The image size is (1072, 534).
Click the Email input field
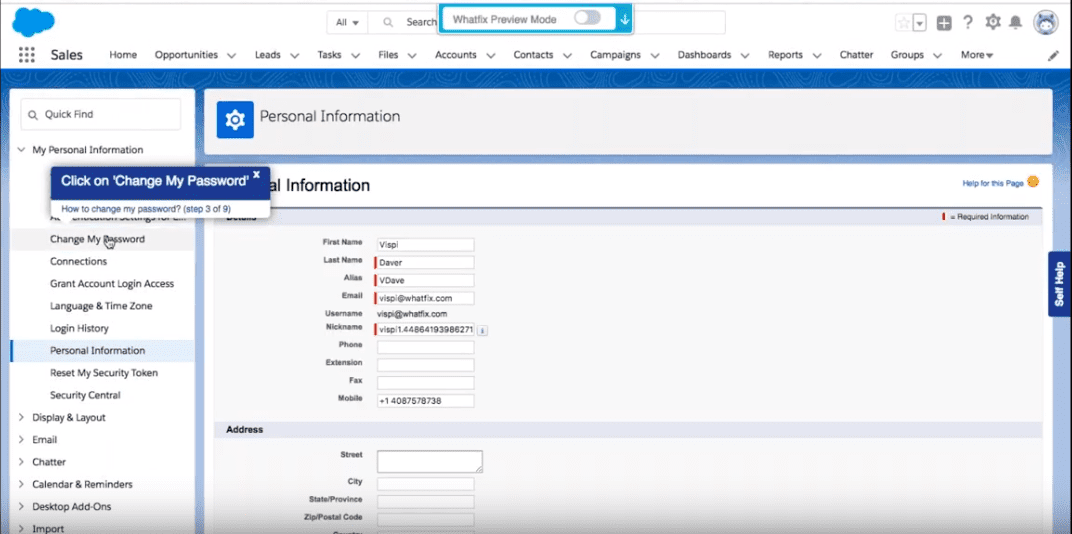pyautogui.click(x=425, y=298)
